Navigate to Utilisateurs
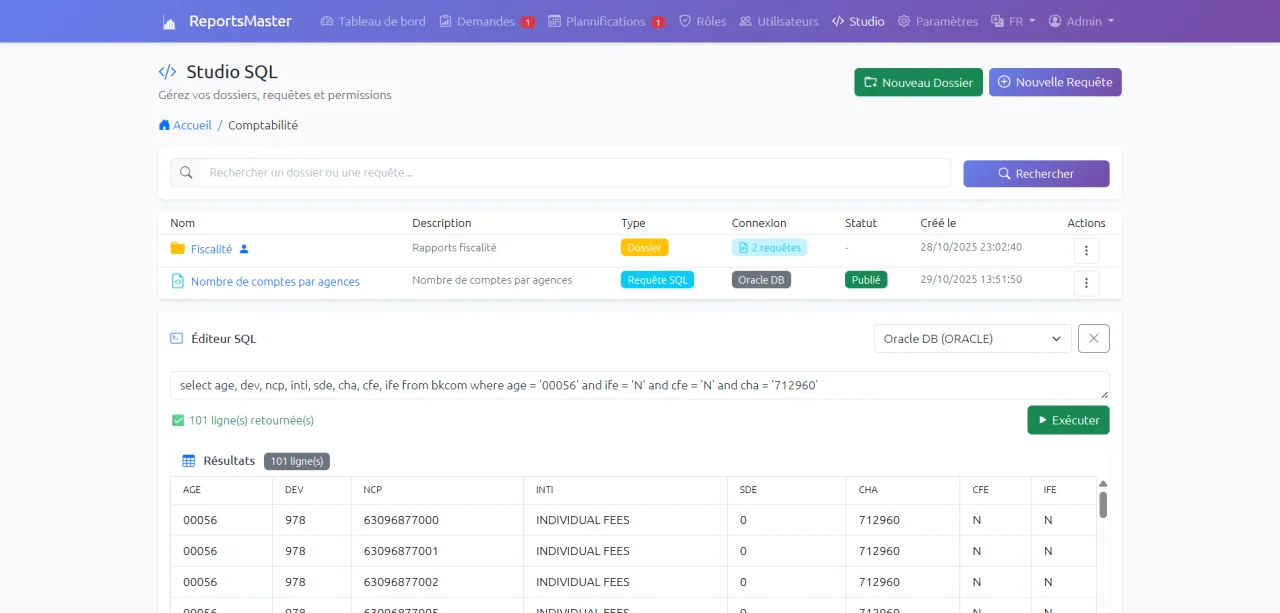Image resolution: width=1280 pixels, height=613 pixels. coord(779,21)
